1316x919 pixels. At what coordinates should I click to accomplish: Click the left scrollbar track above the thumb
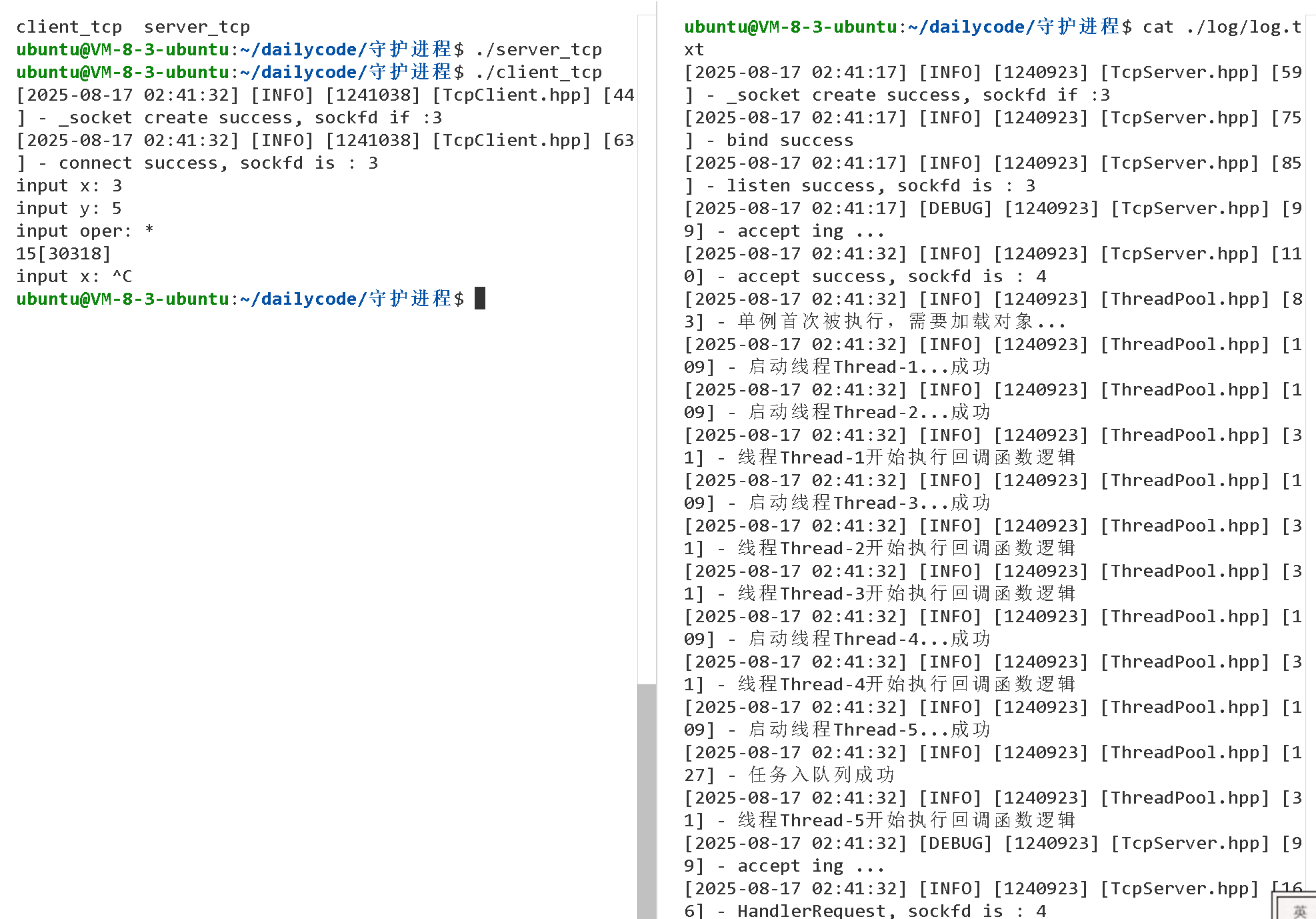tap(646, 347)
